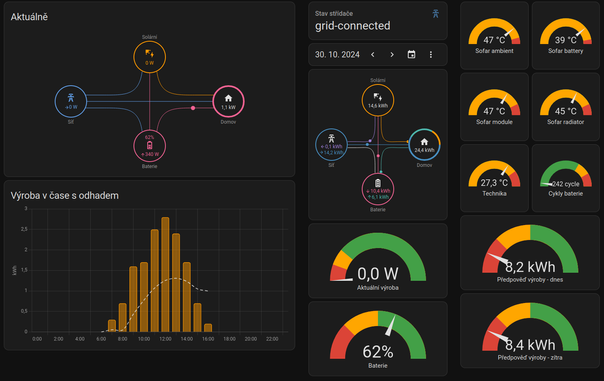Open the Domov node showing 1,1 kW

228,101
